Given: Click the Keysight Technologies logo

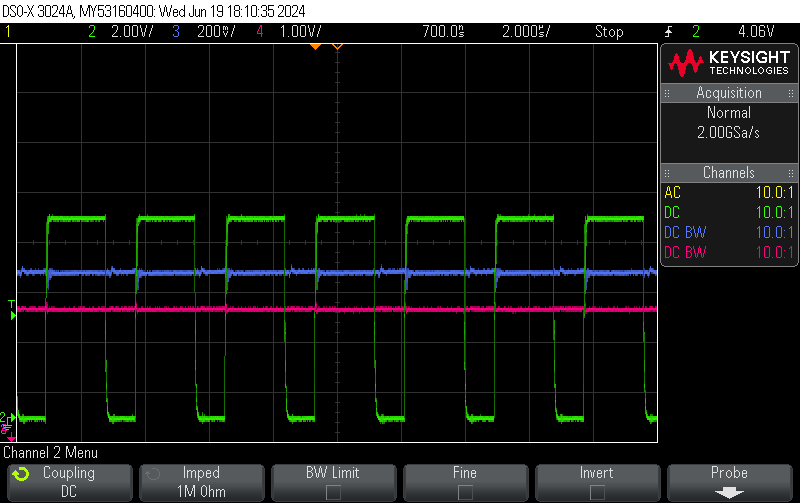Looking at the screenshot, I should pyautogui.click(x=729, y=63).
